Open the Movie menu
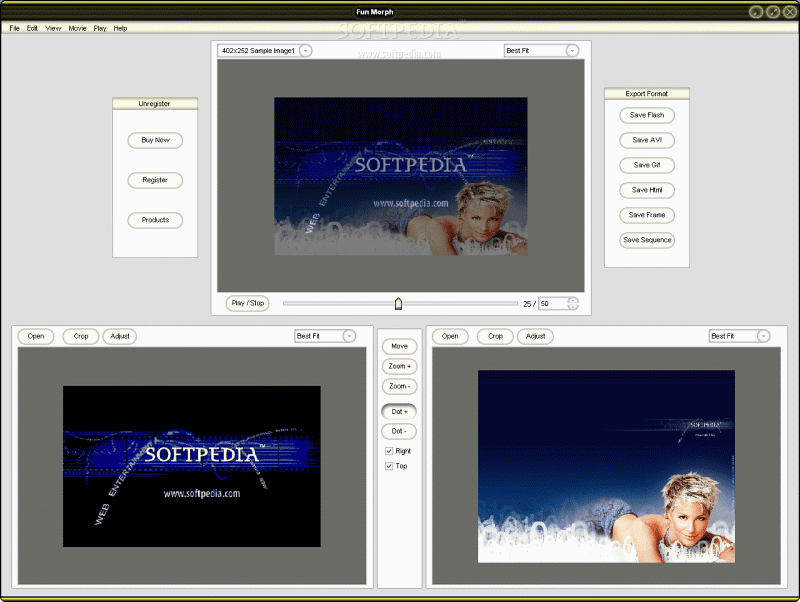 [78, 29]
